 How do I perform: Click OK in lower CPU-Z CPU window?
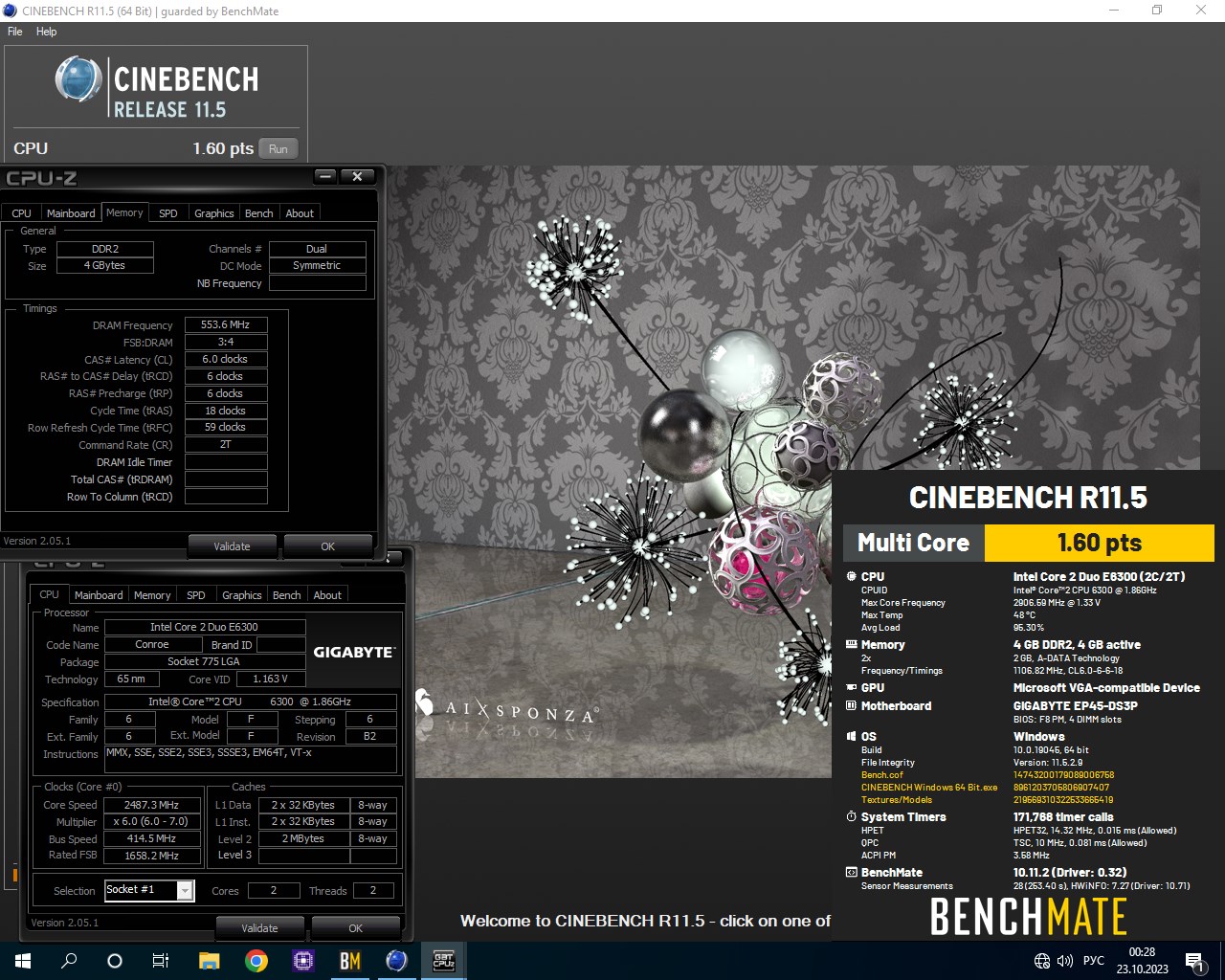point(356,928)
